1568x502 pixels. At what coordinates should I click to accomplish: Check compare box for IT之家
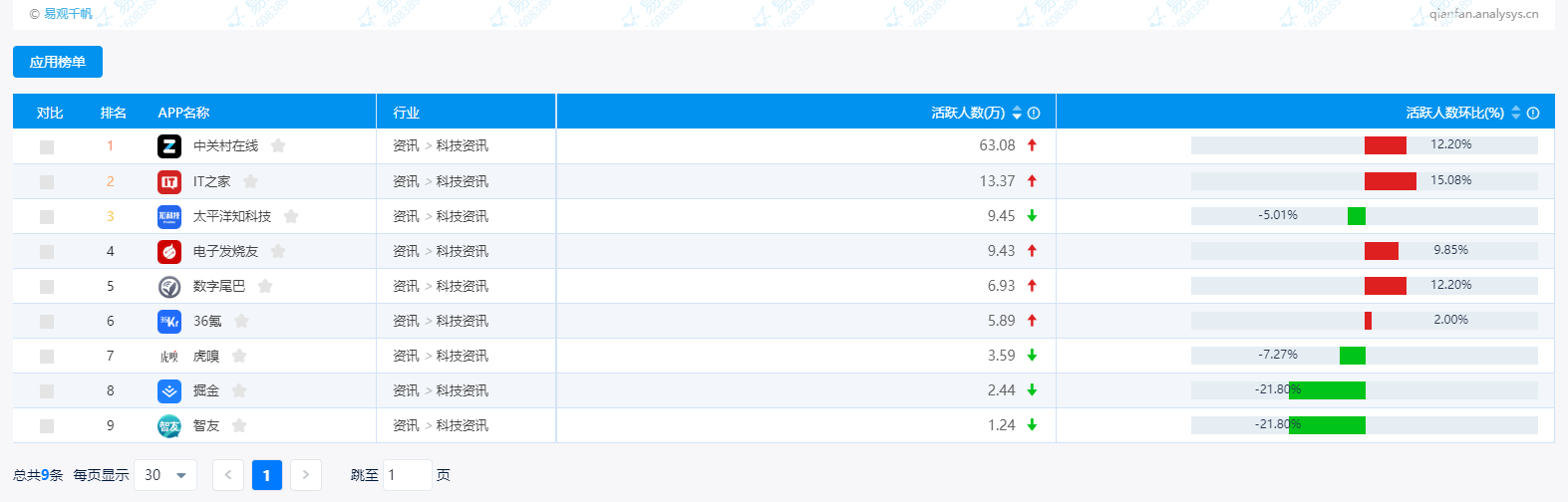tap(47, 181)
